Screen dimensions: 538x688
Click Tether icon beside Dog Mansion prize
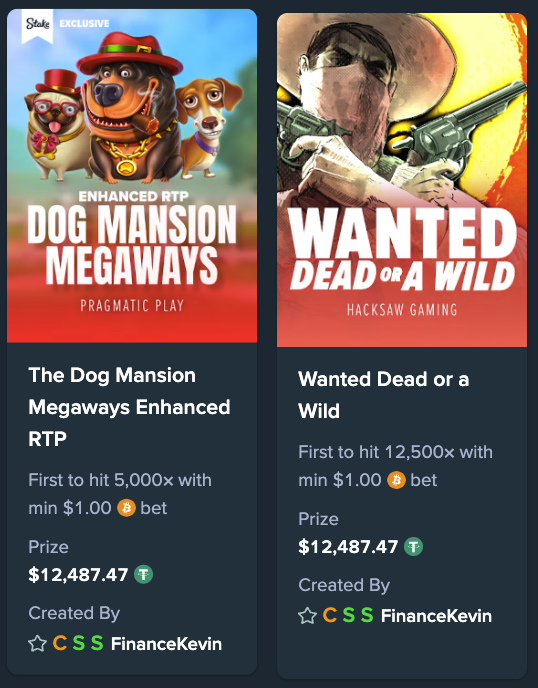pos(143,574)
